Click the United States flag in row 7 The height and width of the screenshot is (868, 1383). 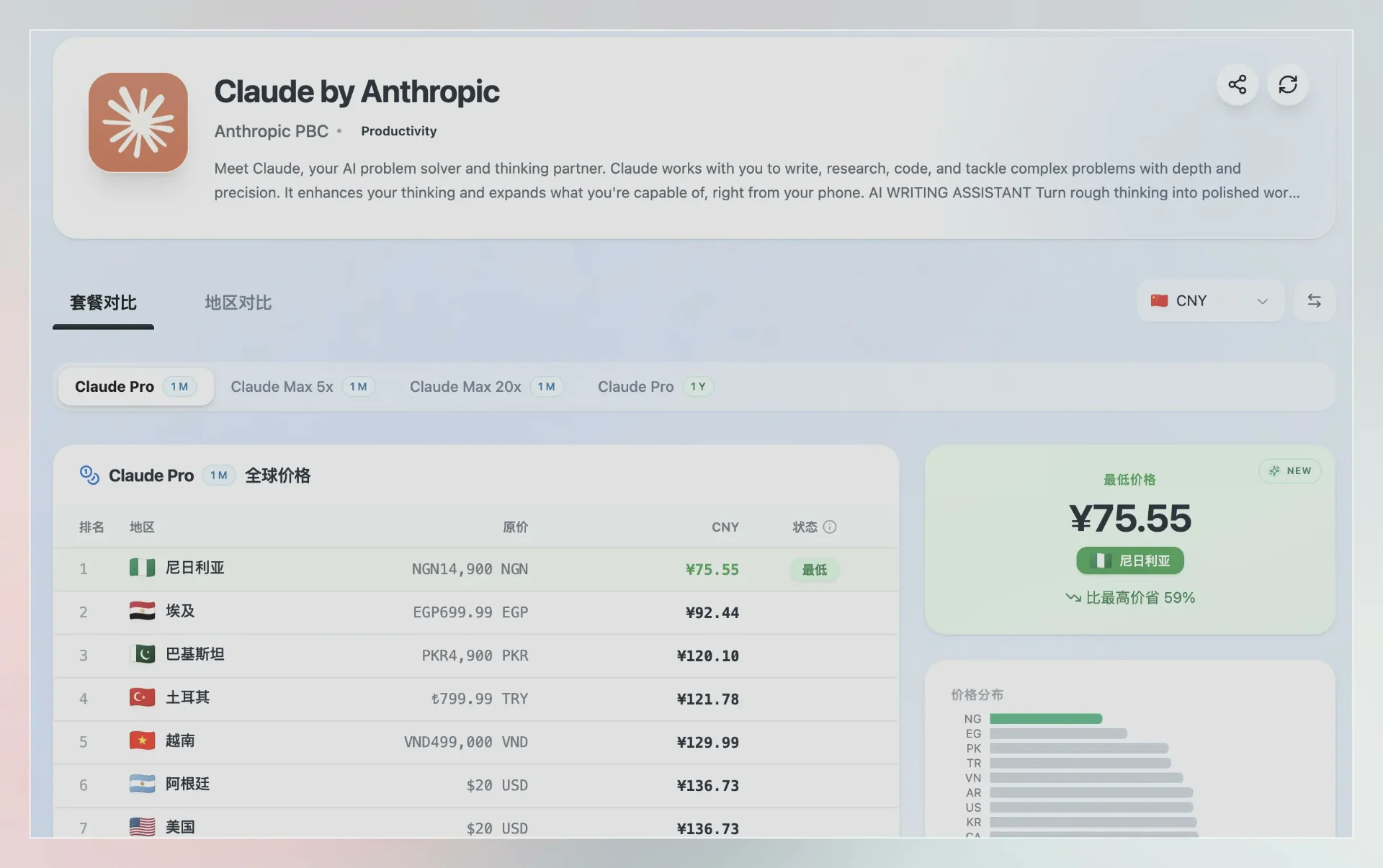pyautogui.click(x=142, y=828)
